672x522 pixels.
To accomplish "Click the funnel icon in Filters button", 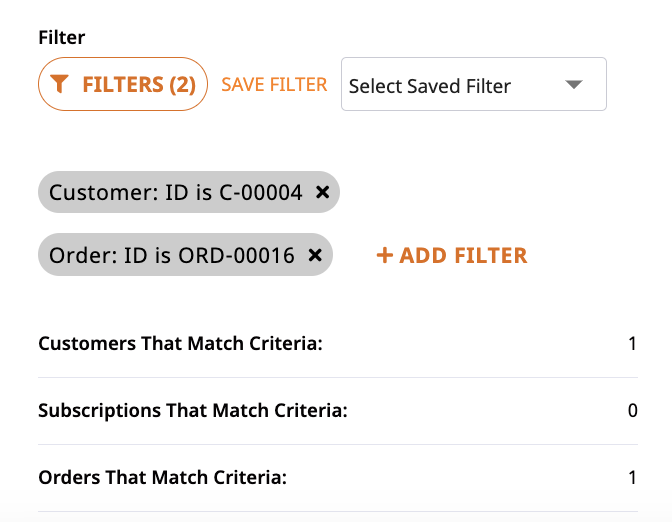I will coord(59,84).
